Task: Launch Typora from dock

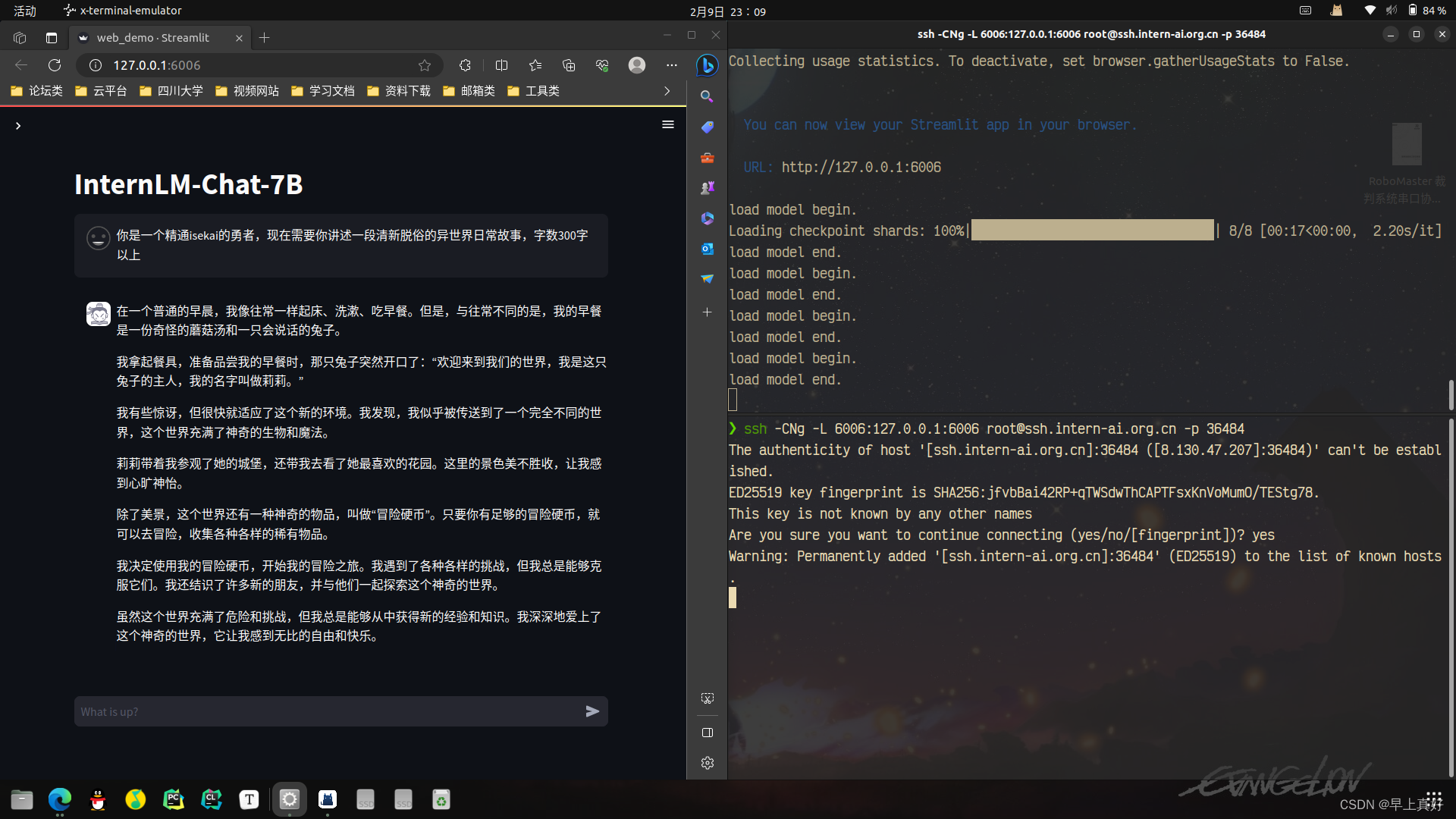Action: pyautogui.click(x=249, y=799)
